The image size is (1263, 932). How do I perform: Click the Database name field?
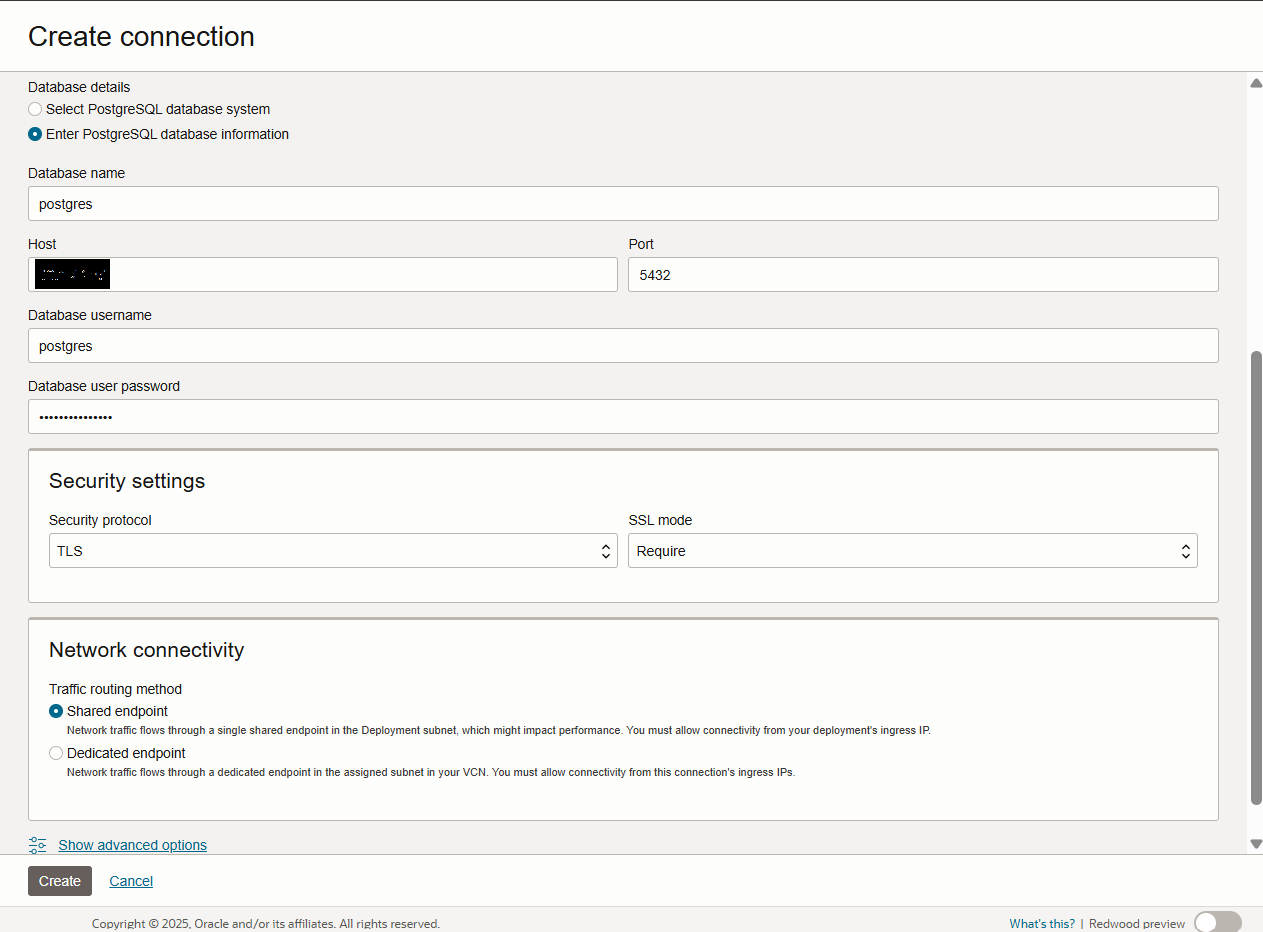coord(622,204)
